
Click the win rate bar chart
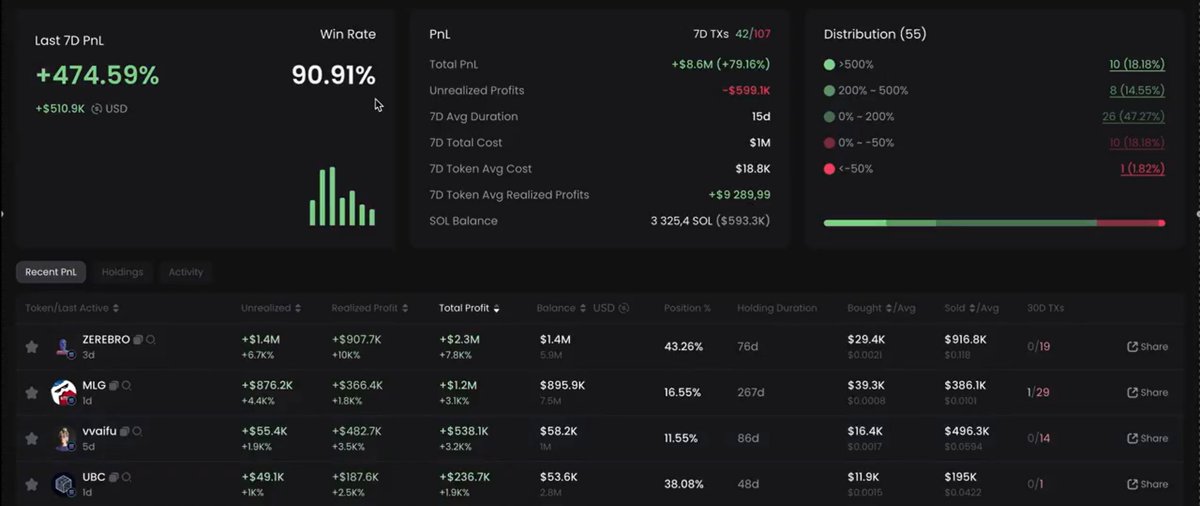(x=342, y=198)
